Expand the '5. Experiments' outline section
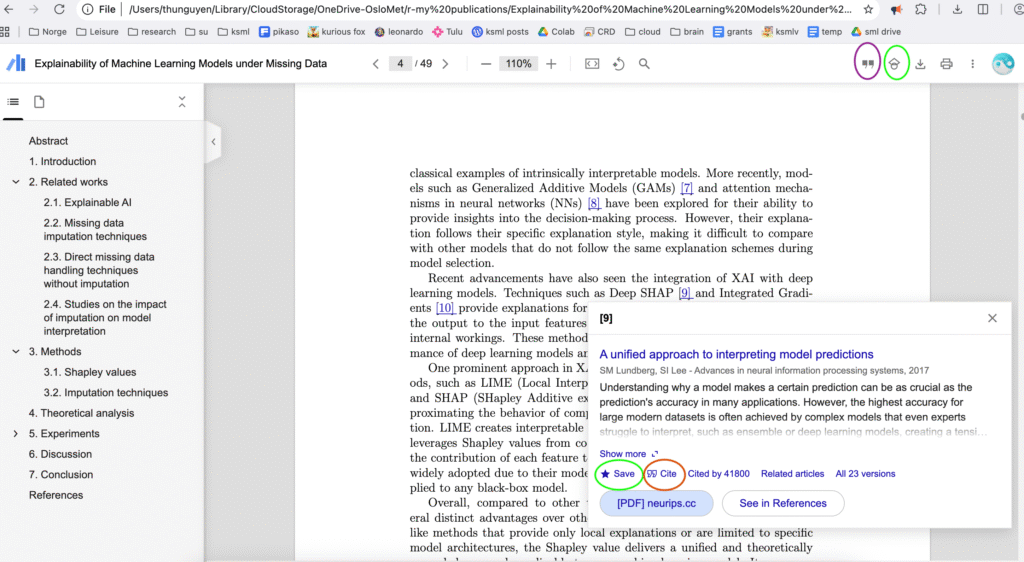This screenshot has height=562, width=1024. pyautogui.click(x=15, y=434)
